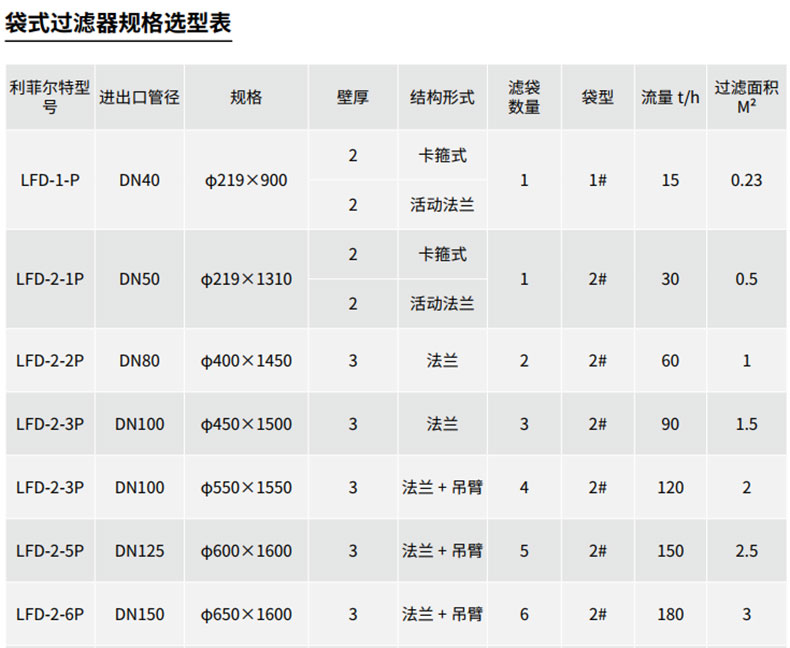Click the 1# bag type cell
The width and height of the screenshot is (790, 648).
[597, 180]
